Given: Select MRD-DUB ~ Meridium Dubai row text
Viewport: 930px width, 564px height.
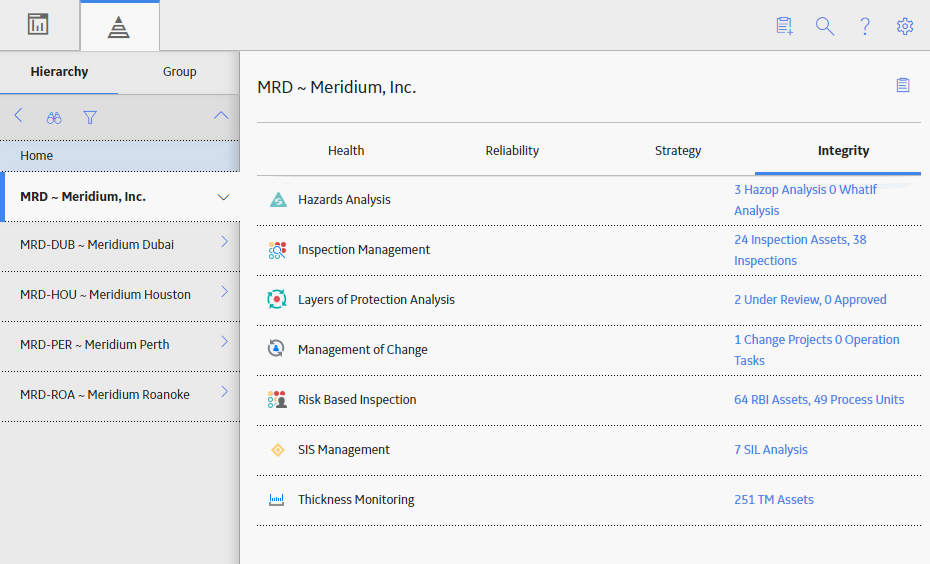Looking at the screenshot, I should (97, 244).
